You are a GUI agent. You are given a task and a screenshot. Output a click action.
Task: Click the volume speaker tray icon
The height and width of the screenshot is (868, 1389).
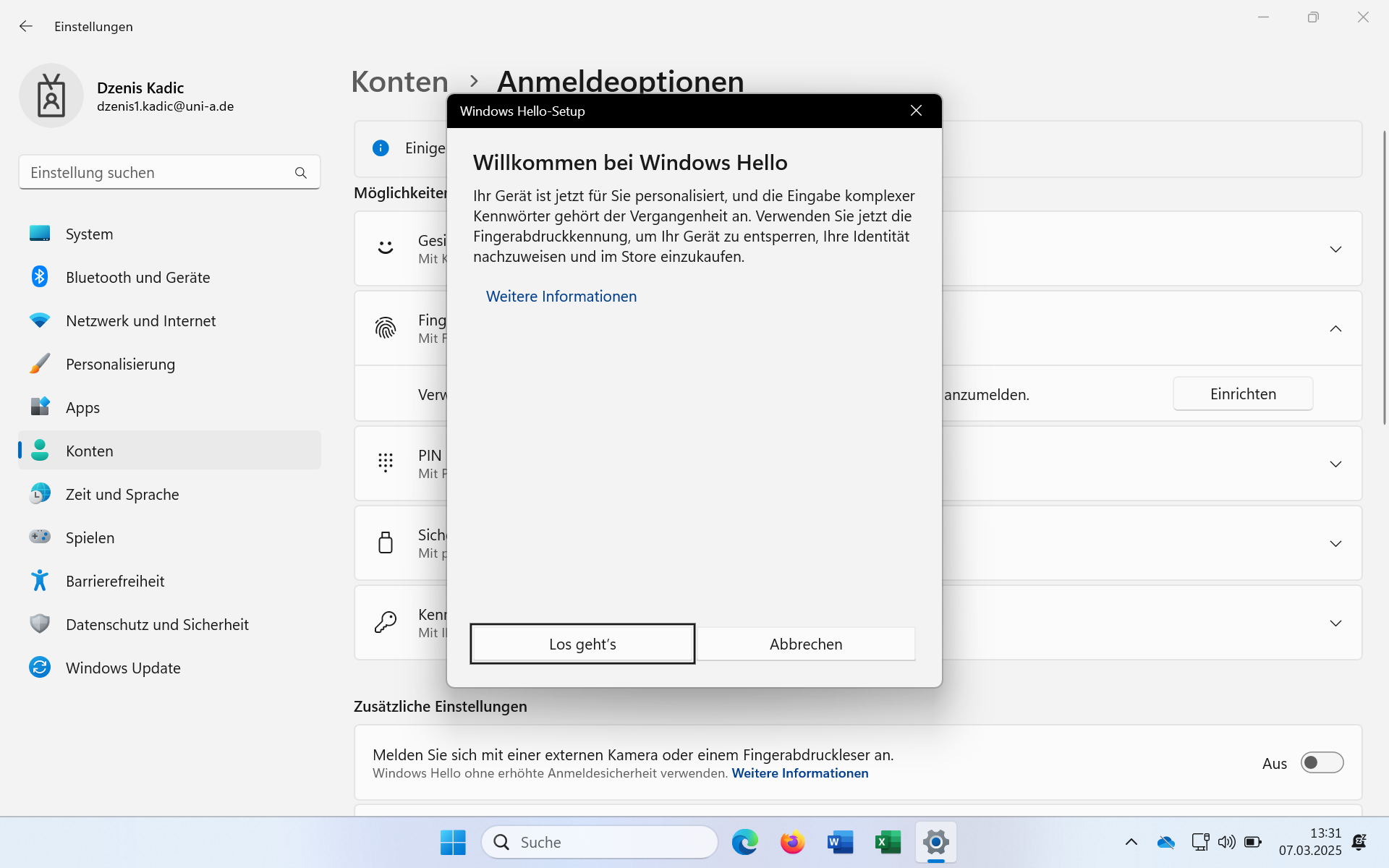1226,842
